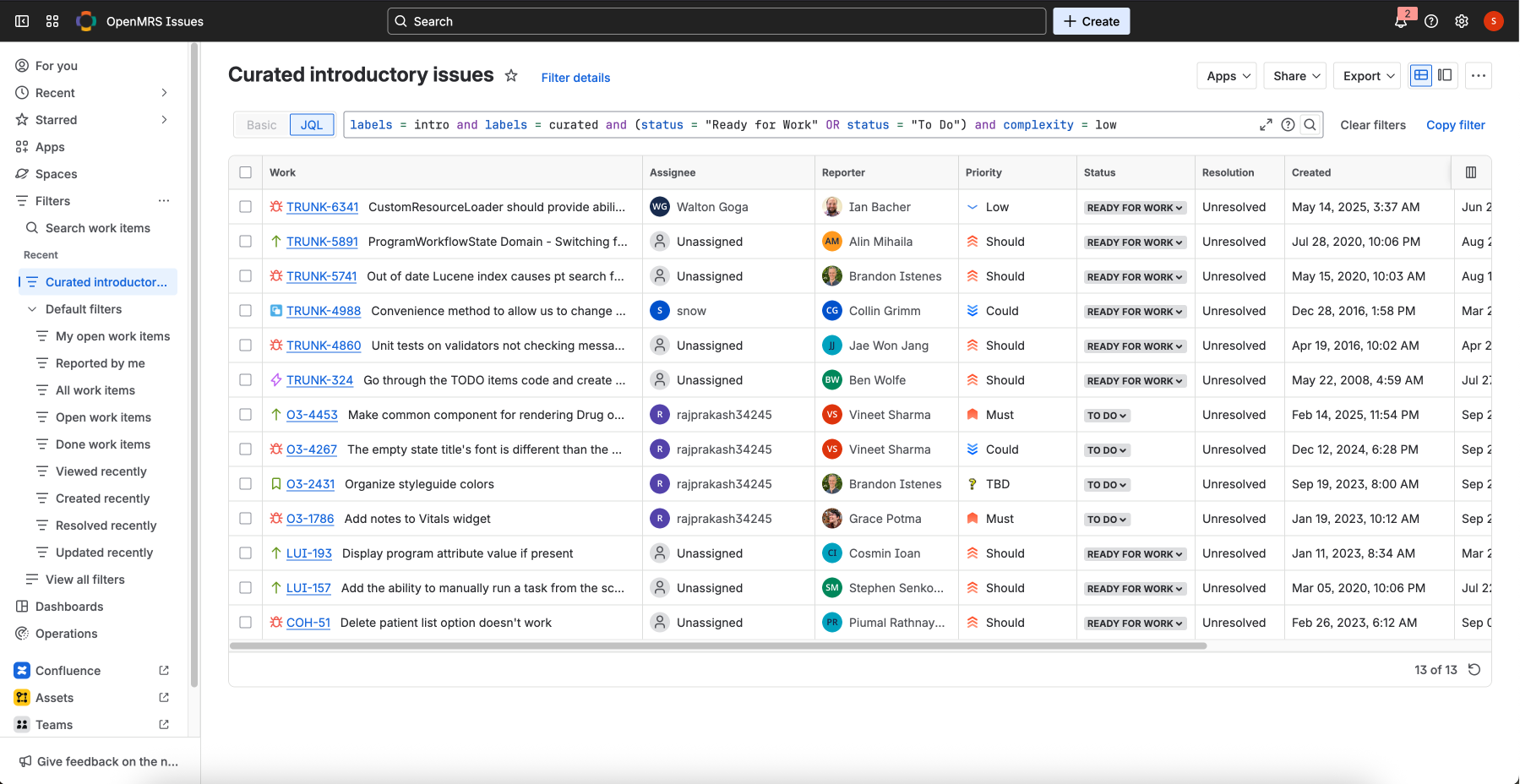Click the horizontal scrollbar under the table
This screenshot has width=1520, height=784.
[x=717, y=646]
